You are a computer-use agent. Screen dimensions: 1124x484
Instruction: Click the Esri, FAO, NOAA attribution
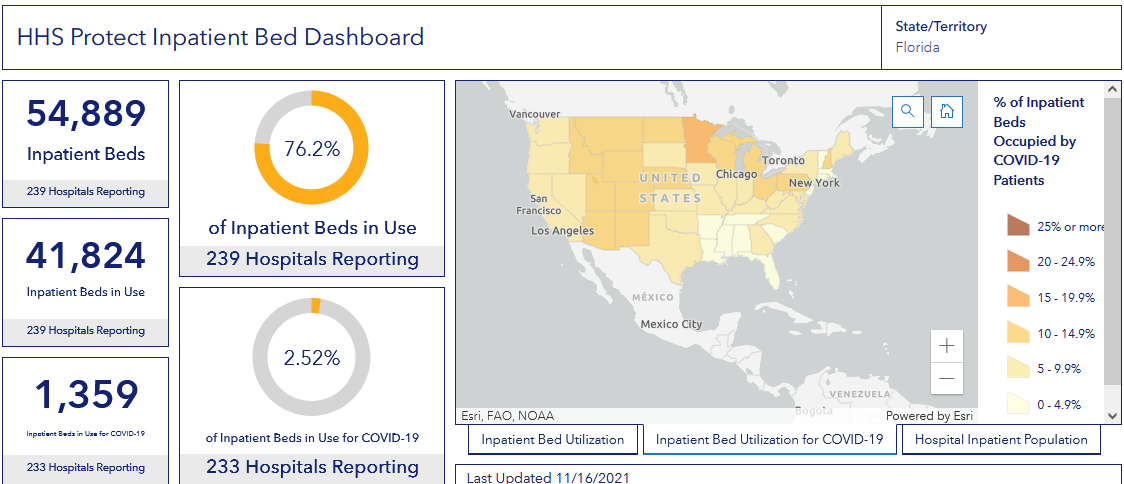[x=507, y=416]
